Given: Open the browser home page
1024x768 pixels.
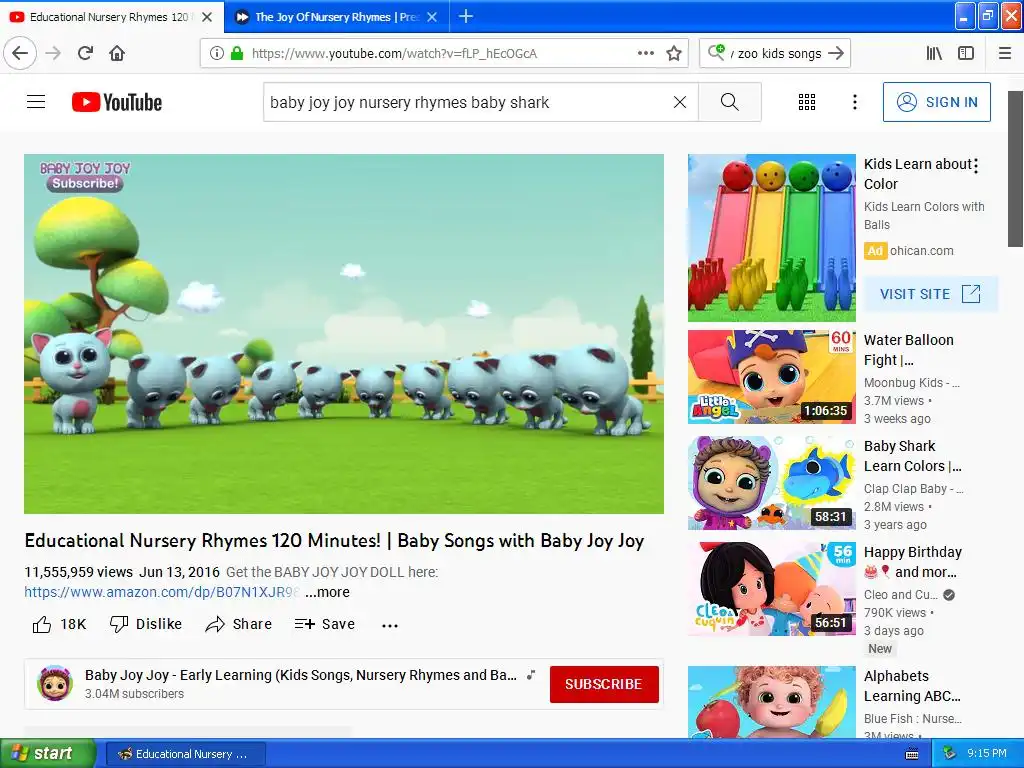Looking at the screenshot, I should (x=117, y=53).
